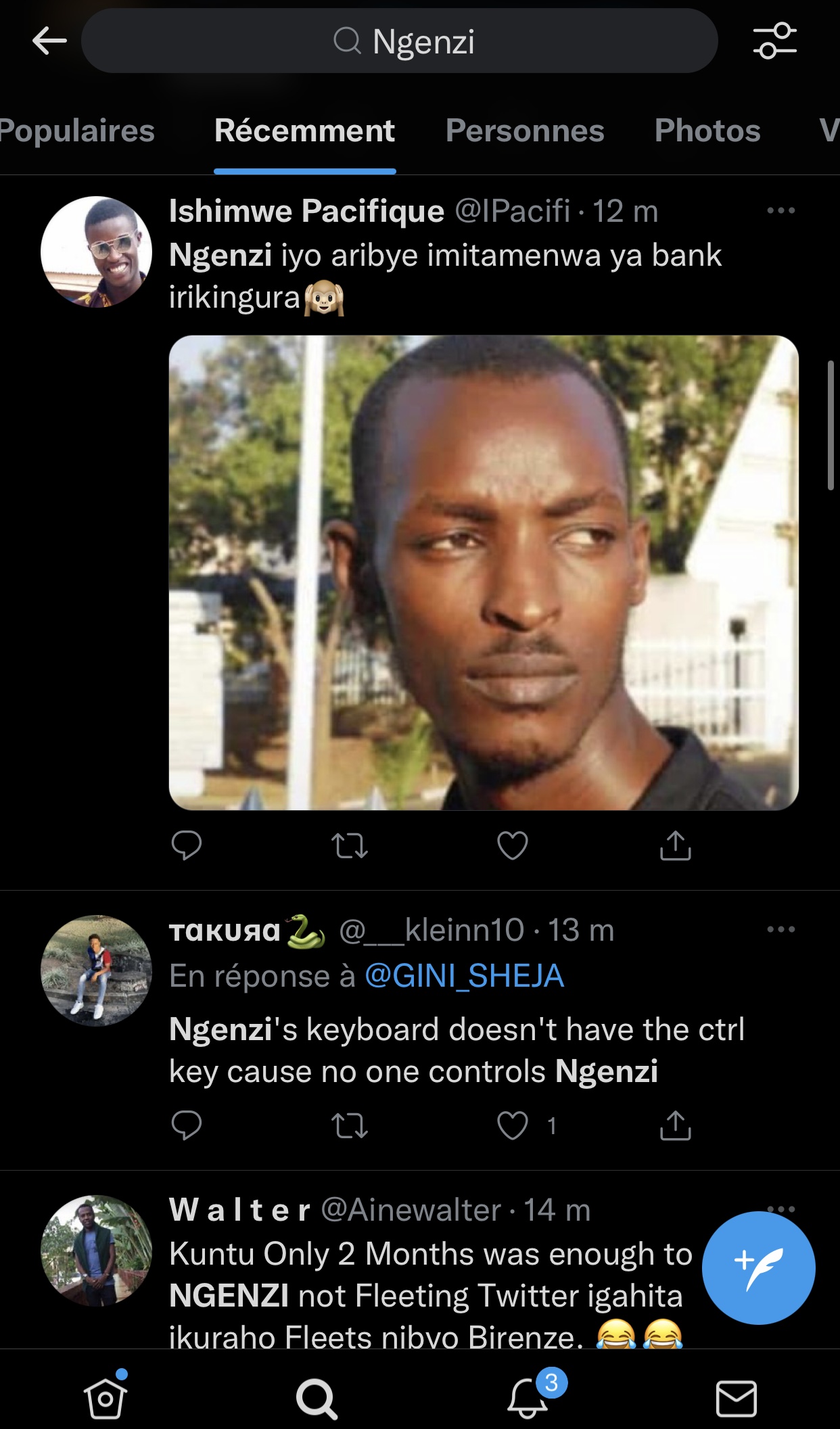Image resolution: width=840 pixels, height=1429 pixels.
Task: Open more options for Walter's tweet
Action: coord(780,1209)
